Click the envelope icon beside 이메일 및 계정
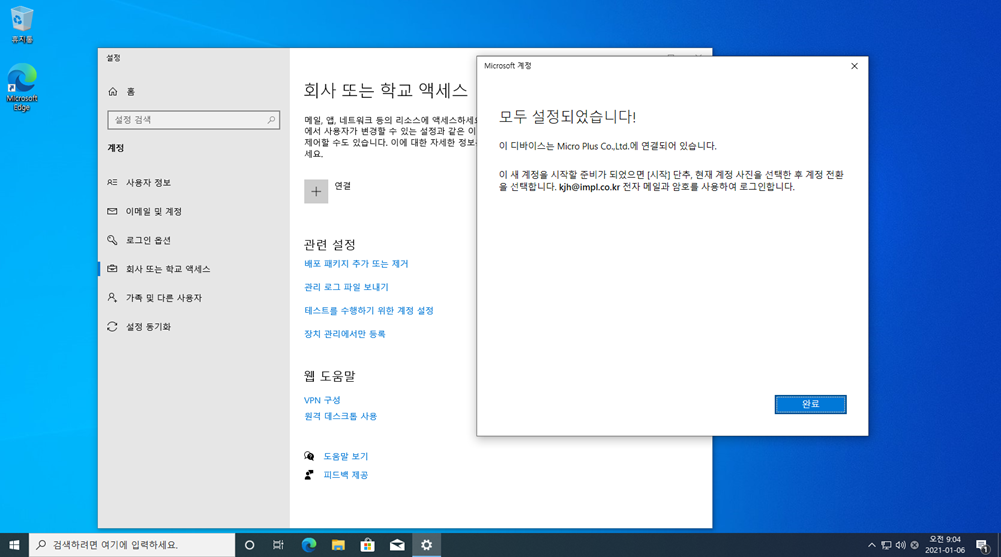This screenshot has height=557, width=1001. (112, 211)
